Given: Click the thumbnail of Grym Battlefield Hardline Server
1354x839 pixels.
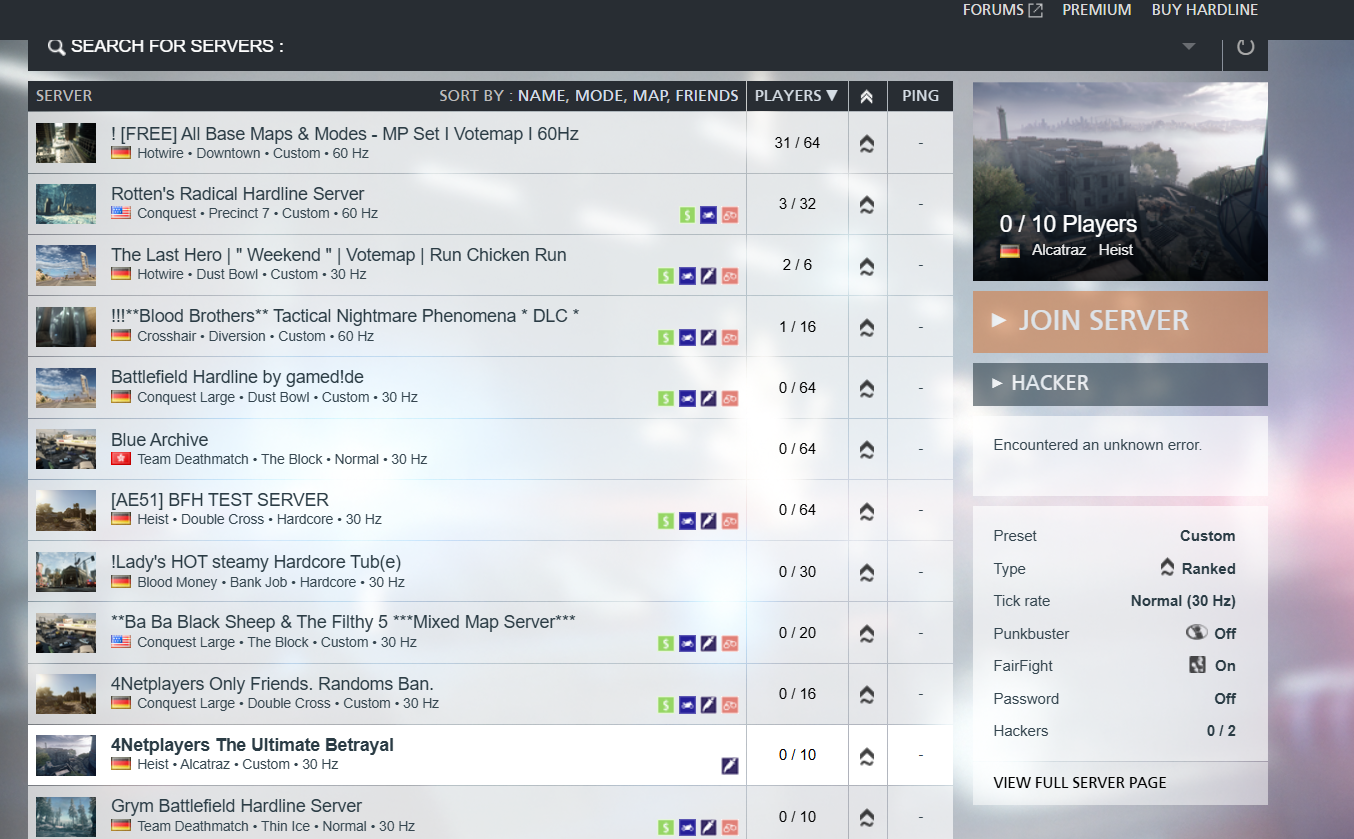Looking at the screenshot, I should pyautogui.click(x=66, y=817).
